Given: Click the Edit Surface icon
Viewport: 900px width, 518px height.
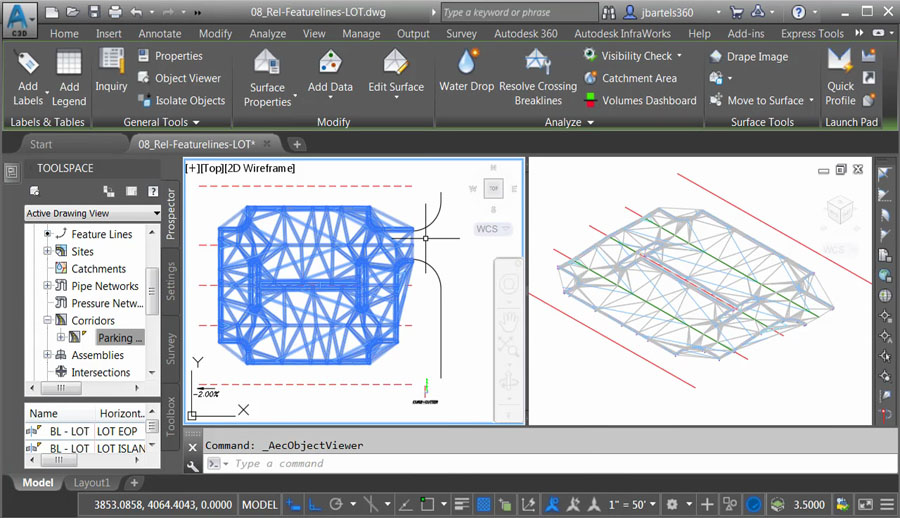Looking at the screenshot, I should [x=395, y=62].
